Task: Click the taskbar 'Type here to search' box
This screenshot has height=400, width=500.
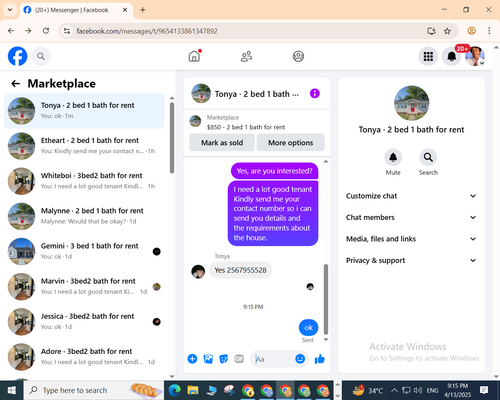Action: pyautogui.click(x=94, y=390)
